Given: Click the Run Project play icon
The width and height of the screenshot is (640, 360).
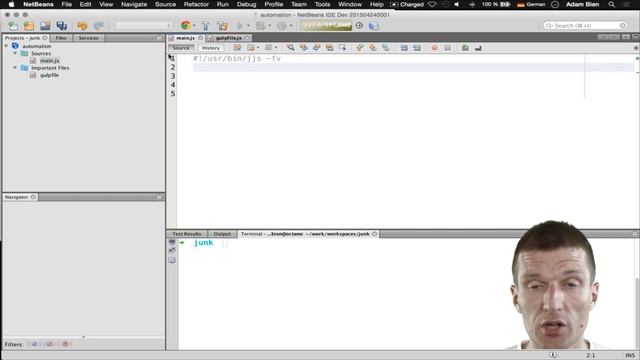Looking at the screenshot, I should pos(240,26).
